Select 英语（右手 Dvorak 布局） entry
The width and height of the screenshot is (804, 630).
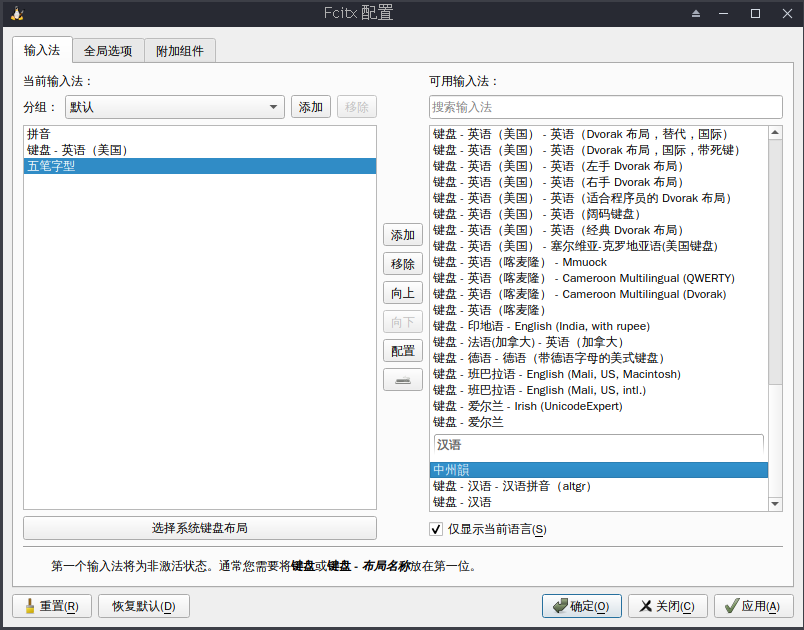click(x=599, y=182)
